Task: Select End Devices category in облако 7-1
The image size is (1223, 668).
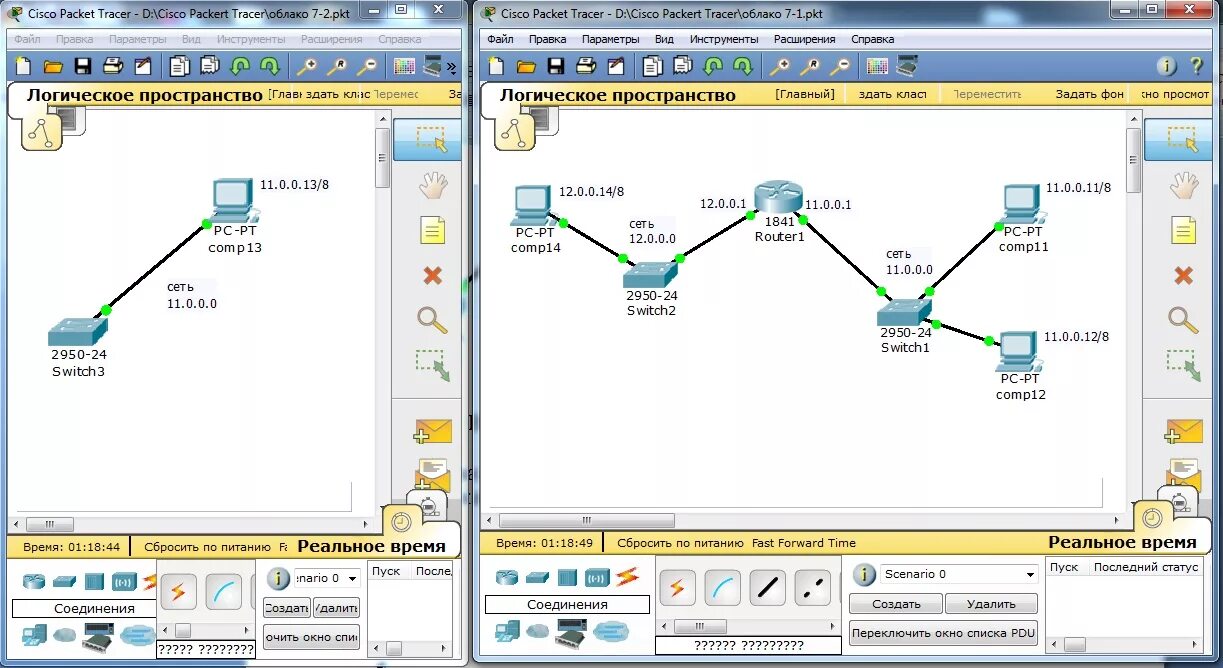Action: (x=507, y=631)
